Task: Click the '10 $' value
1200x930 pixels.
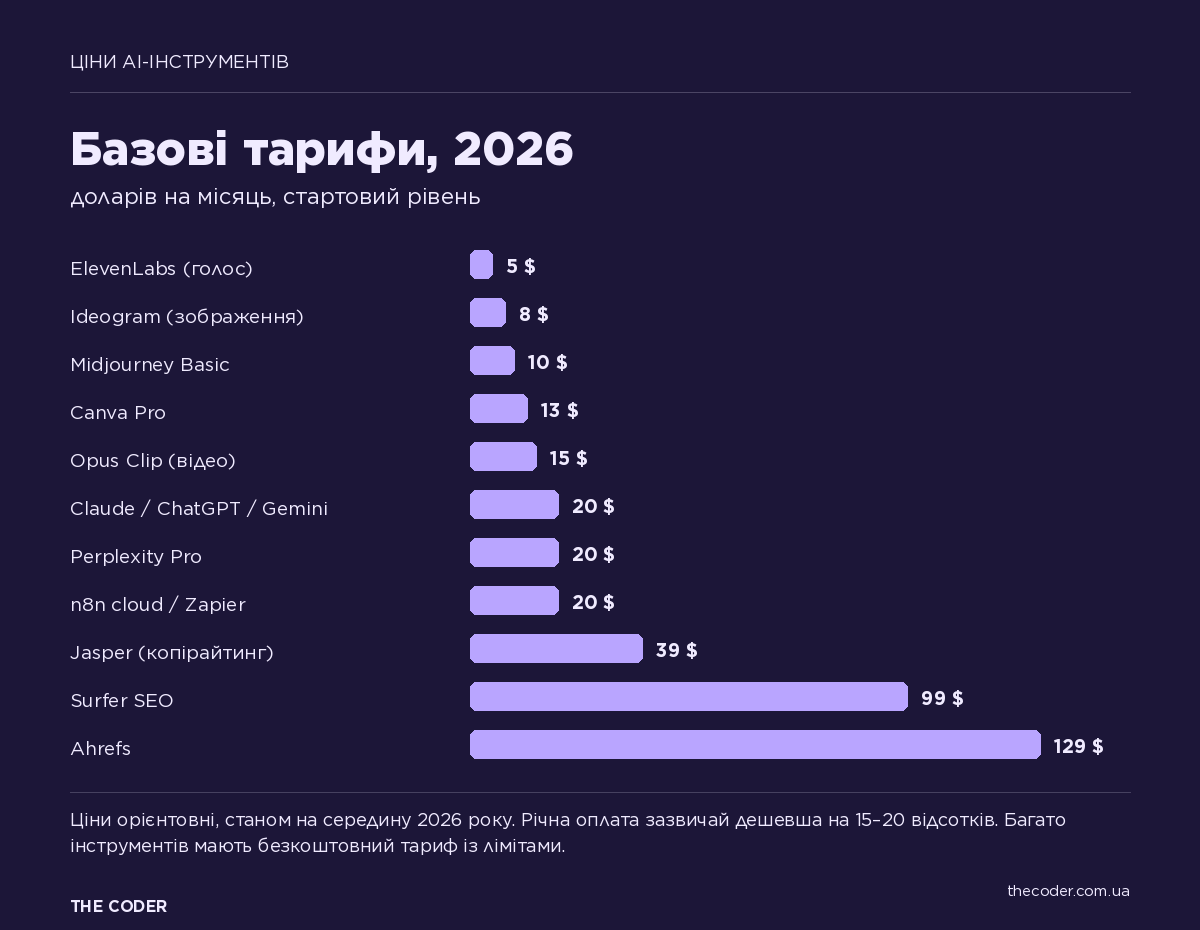Action: (x=548, y=362)
